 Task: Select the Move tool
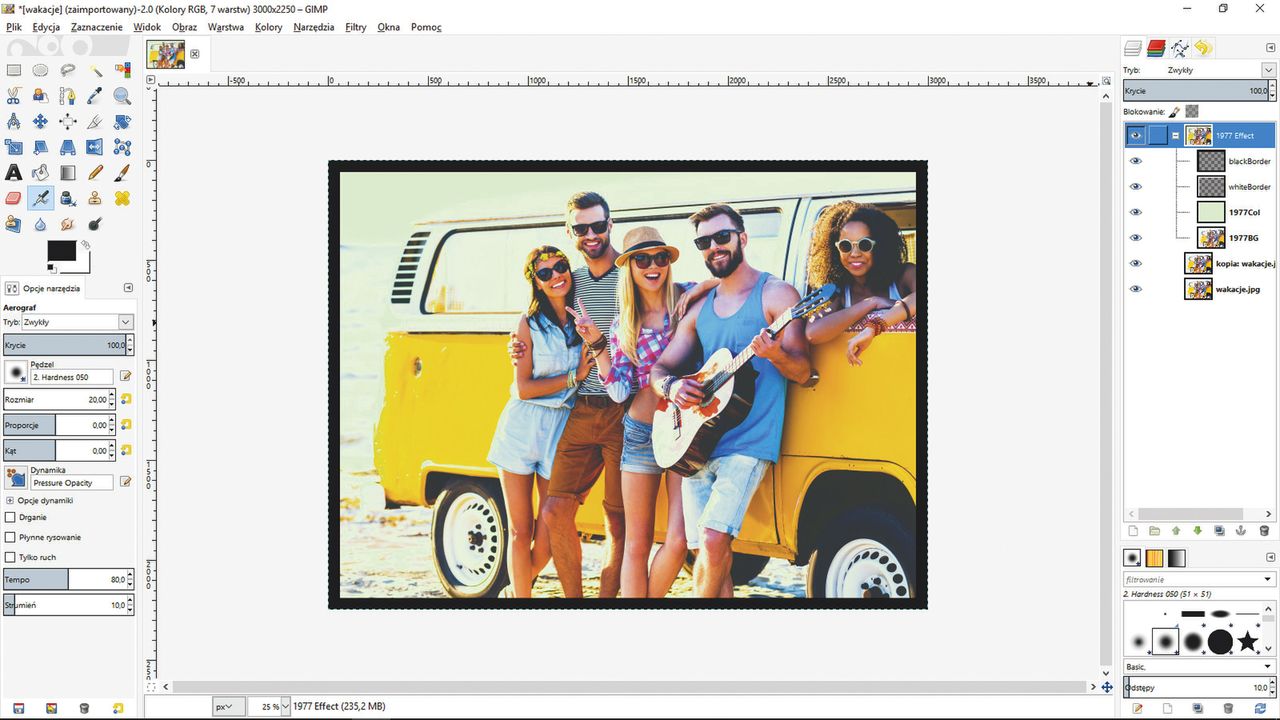point(40,122)
